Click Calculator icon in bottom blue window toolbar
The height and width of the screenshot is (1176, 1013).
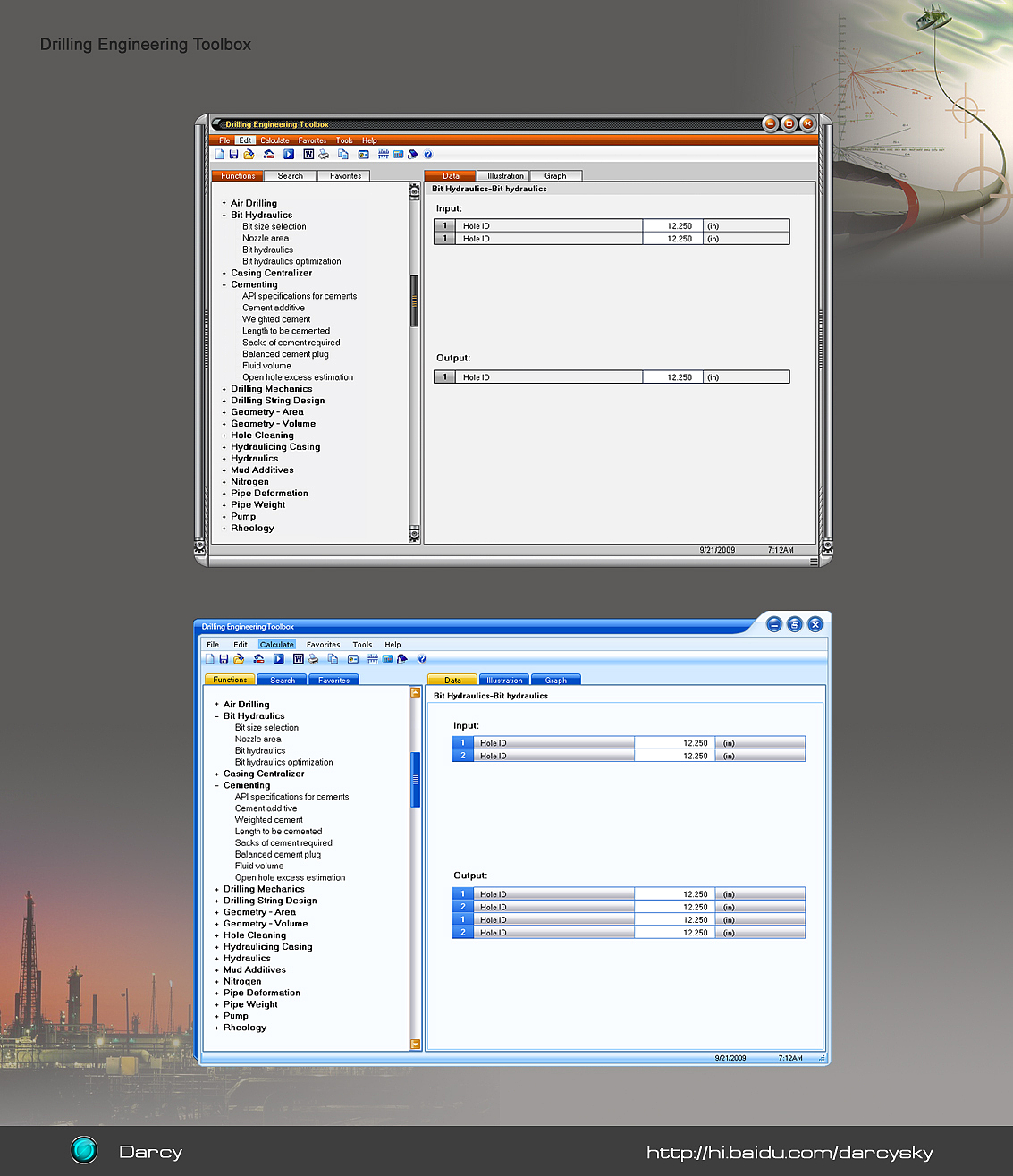[387, 658]
